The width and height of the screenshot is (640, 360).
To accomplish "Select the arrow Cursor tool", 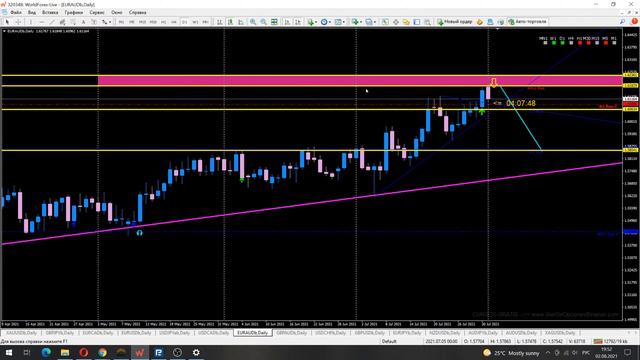I will (7, 22).
